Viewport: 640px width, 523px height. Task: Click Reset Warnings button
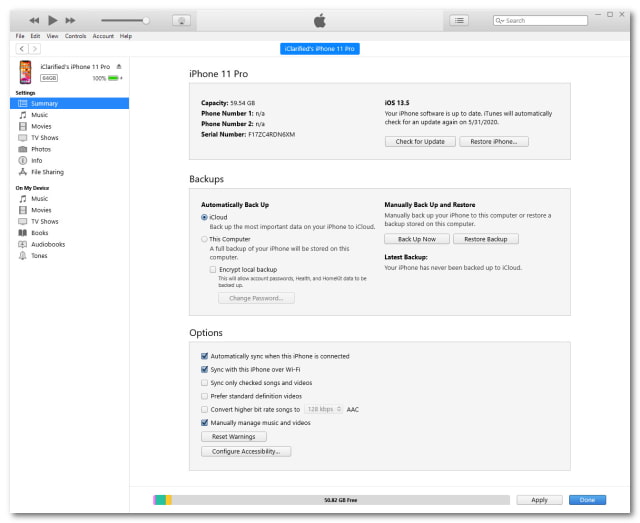pos(234,437)
